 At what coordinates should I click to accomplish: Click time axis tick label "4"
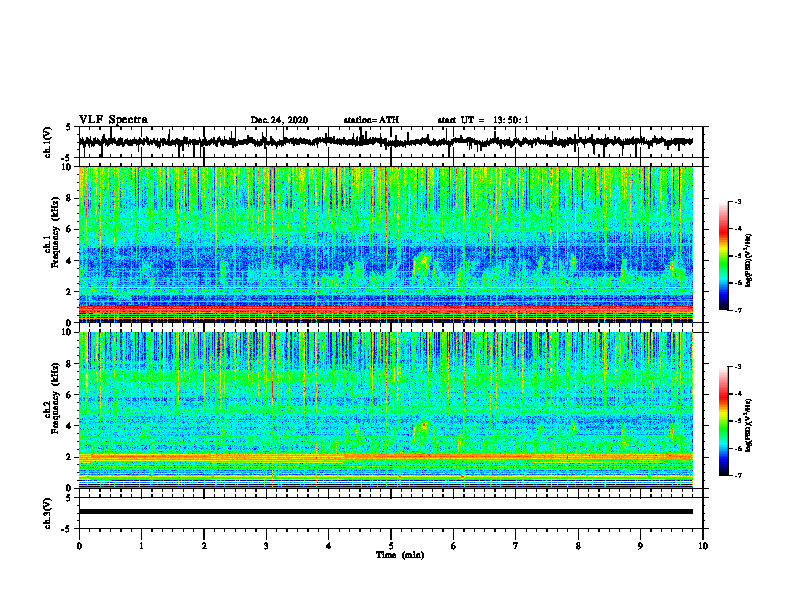coord(328,546)
